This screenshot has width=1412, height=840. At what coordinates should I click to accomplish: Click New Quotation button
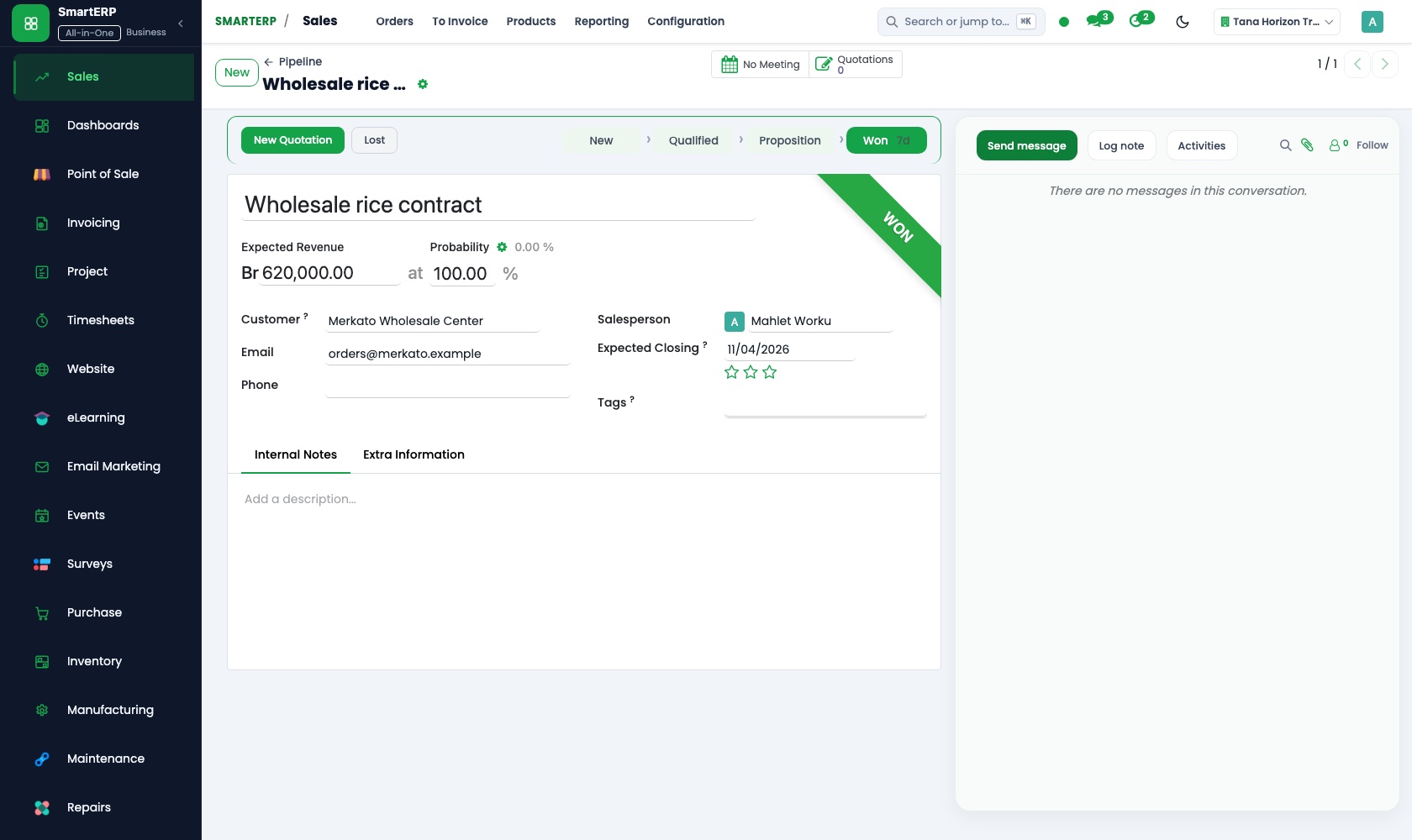point(292,140)
